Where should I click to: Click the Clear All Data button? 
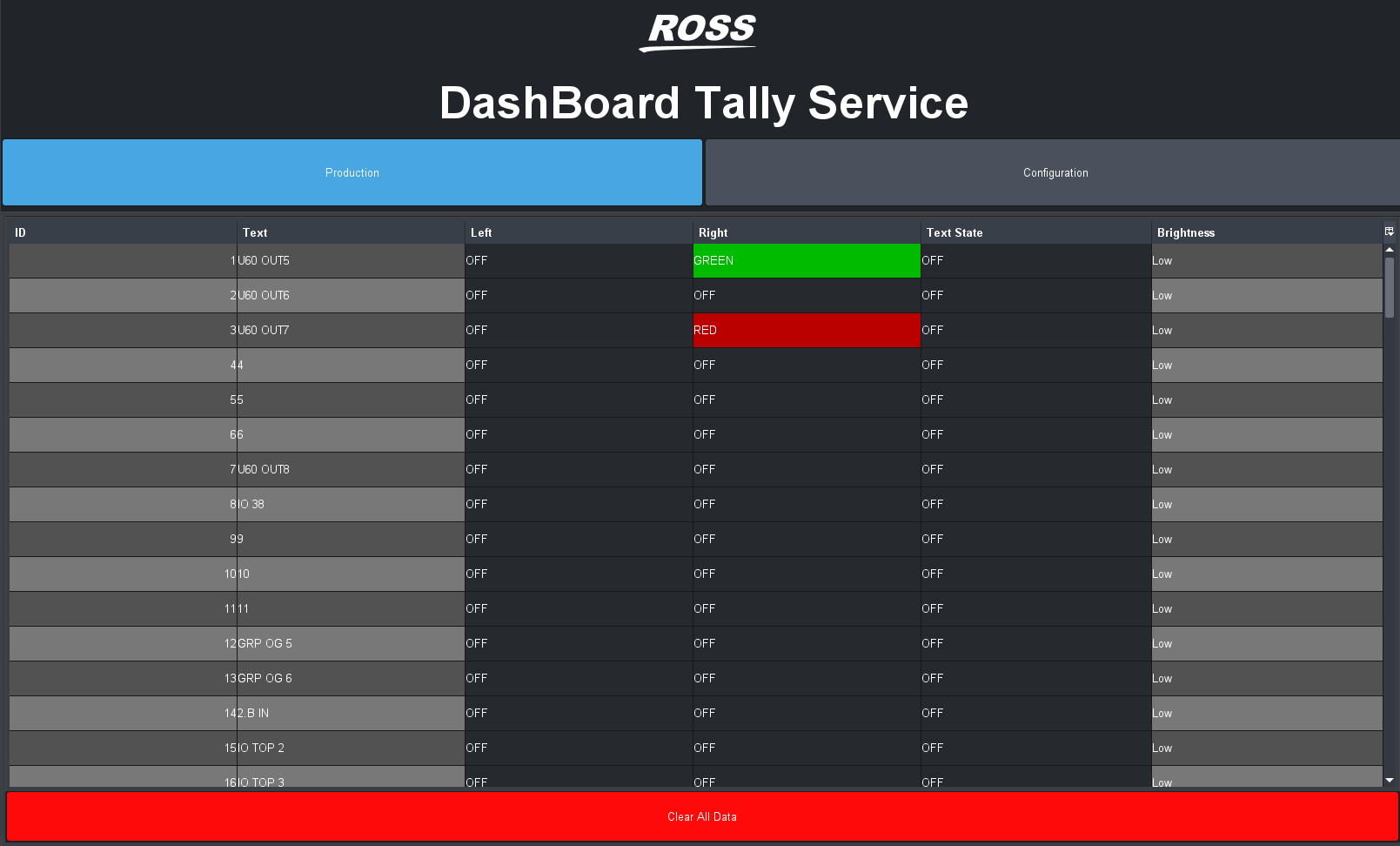point(702,816)
